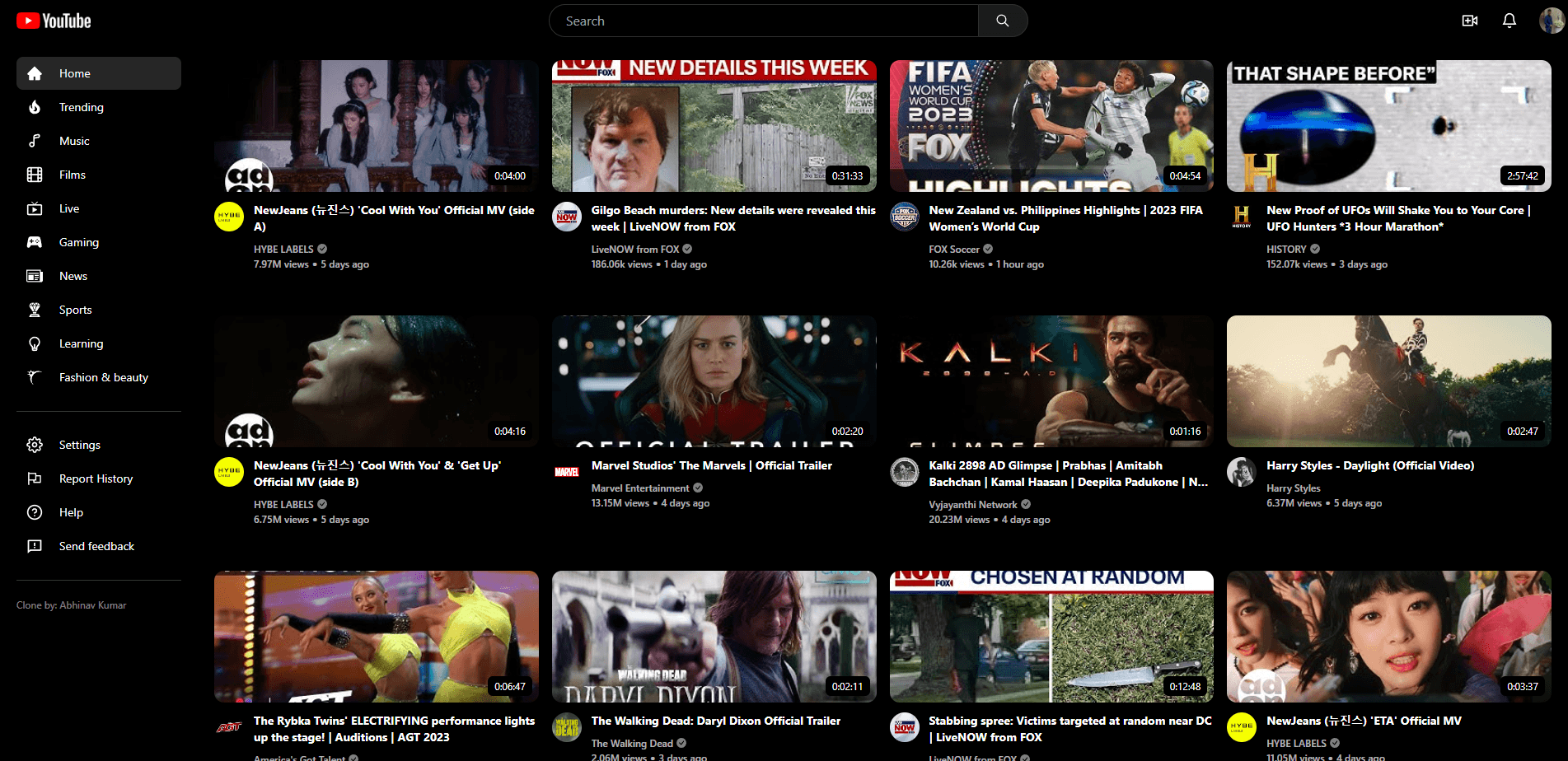
Task: Open the user profile avatar
Action: pos(1552,21)
